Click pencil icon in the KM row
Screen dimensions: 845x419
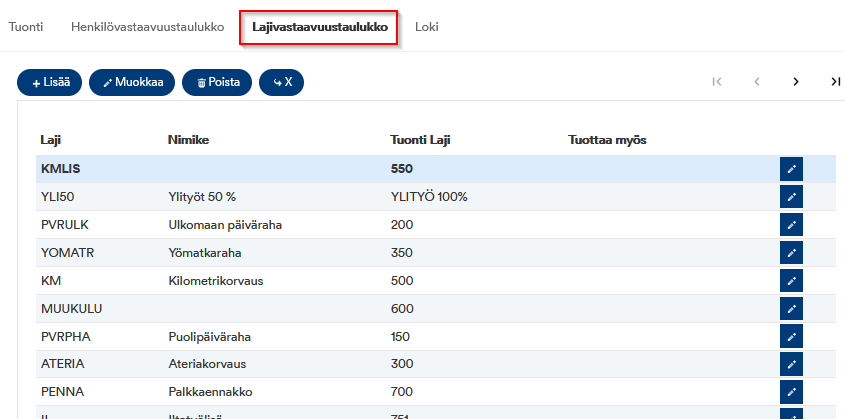coord(791,281)
